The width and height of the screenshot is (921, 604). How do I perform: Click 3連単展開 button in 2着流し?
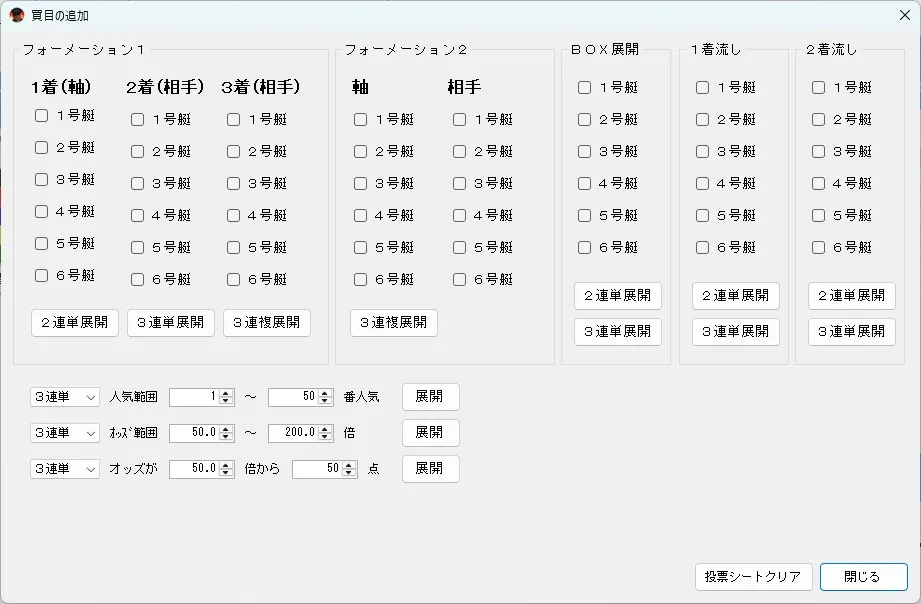point(852,332)
